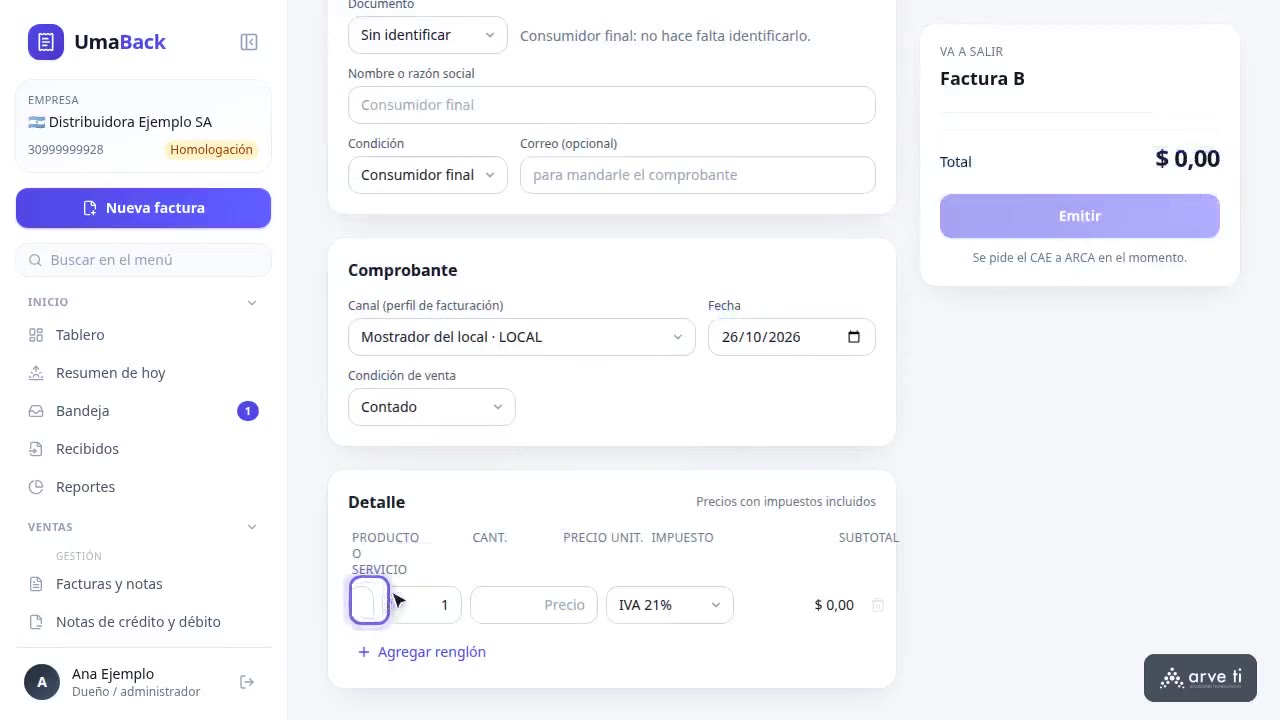Click the Tablero grid icon
The width and height of the screenshot is (1280, 720).
point(36,335)
